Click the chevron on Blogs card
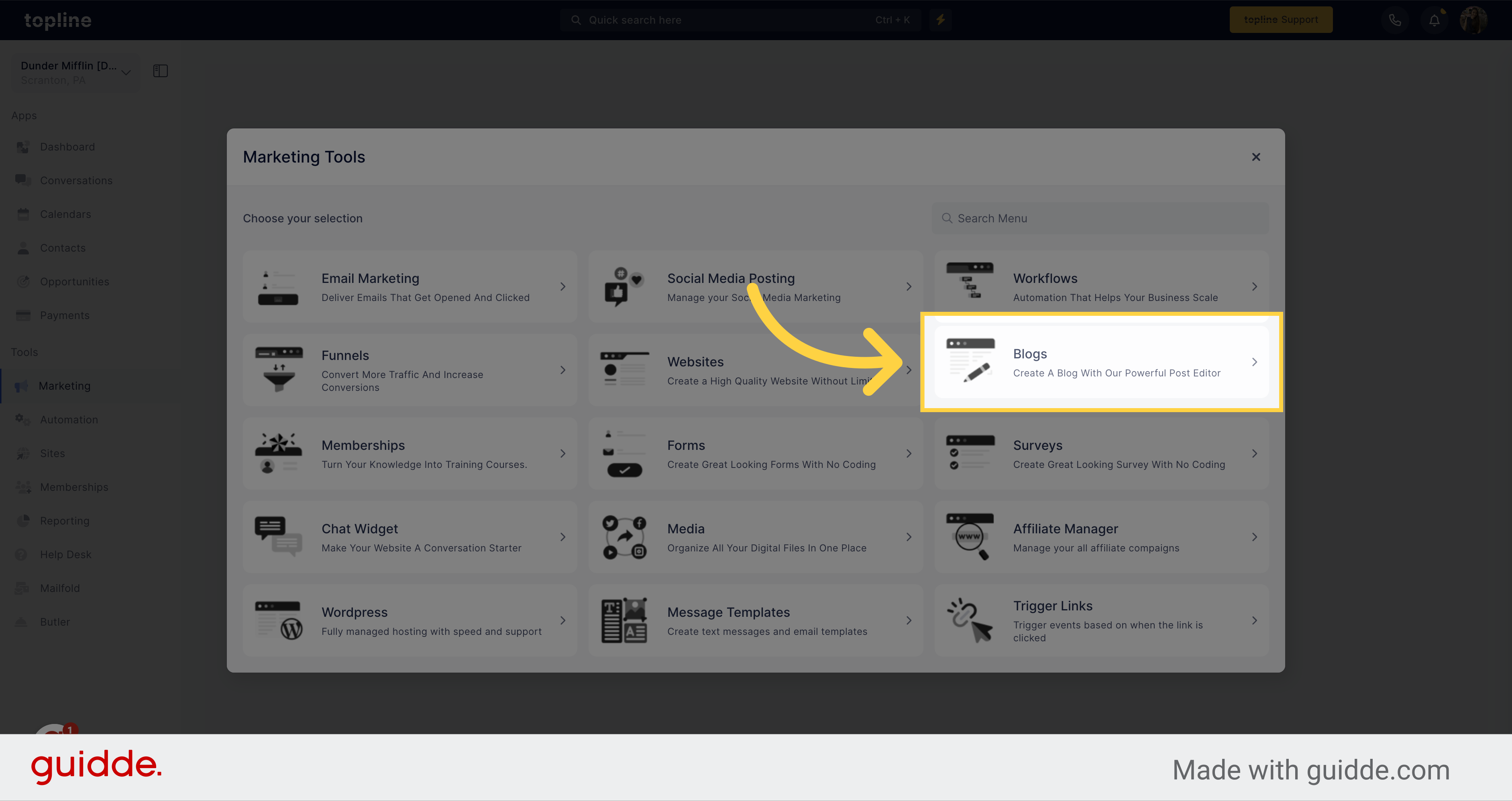 click(x=1254, y=362)
